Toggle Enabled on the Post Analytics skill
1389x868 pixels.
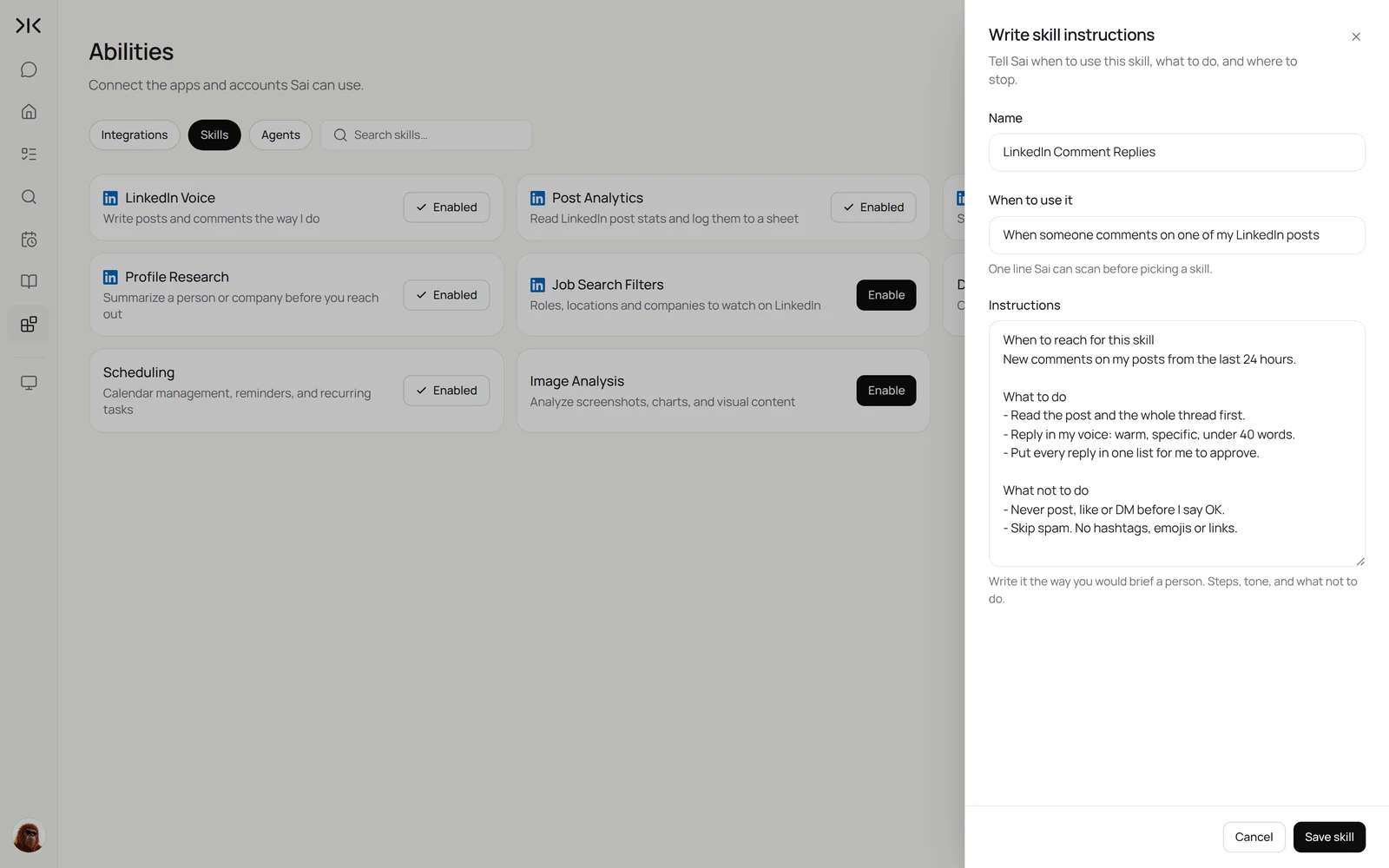pyautogui.click(x=873, y=207)
